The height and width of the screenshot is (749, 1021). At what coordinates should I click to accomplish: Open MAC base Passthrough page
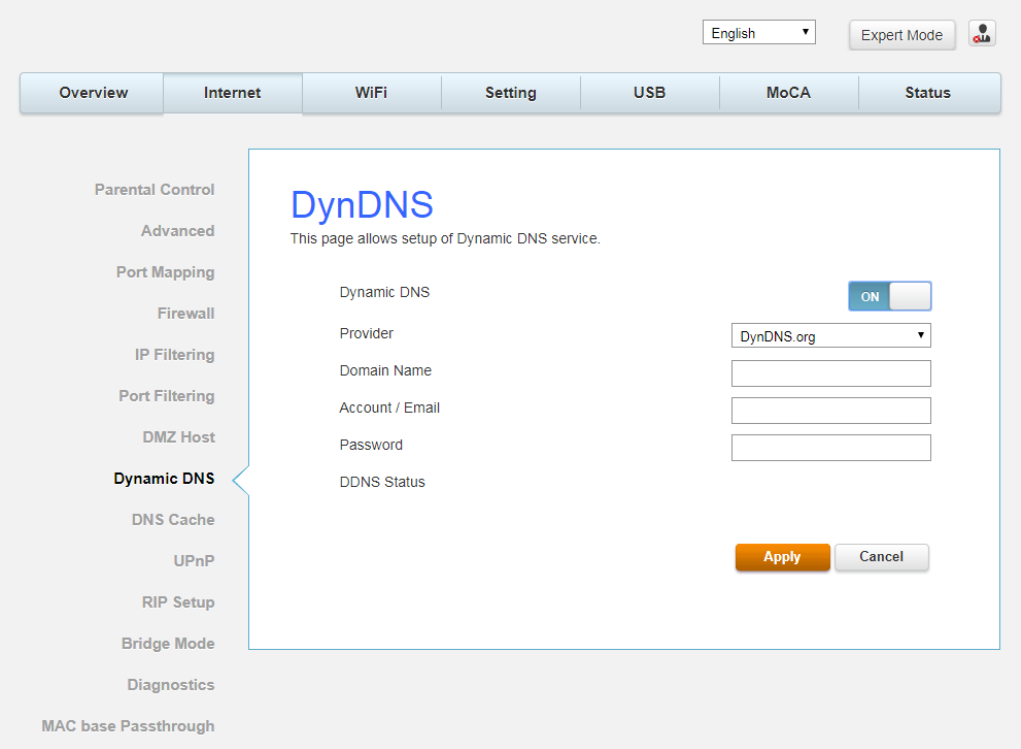tap(128, 726)
